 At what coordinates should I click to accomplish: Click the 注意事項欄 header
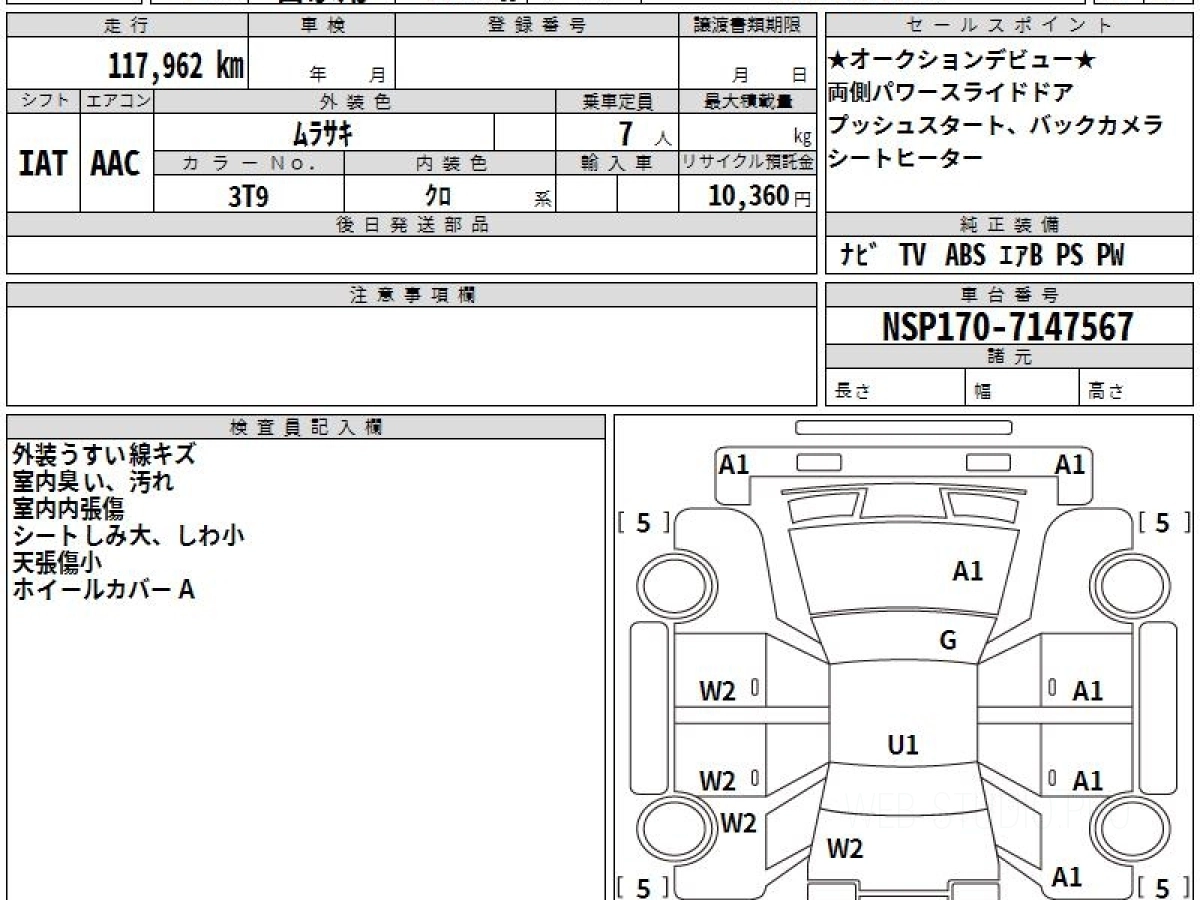412,295
